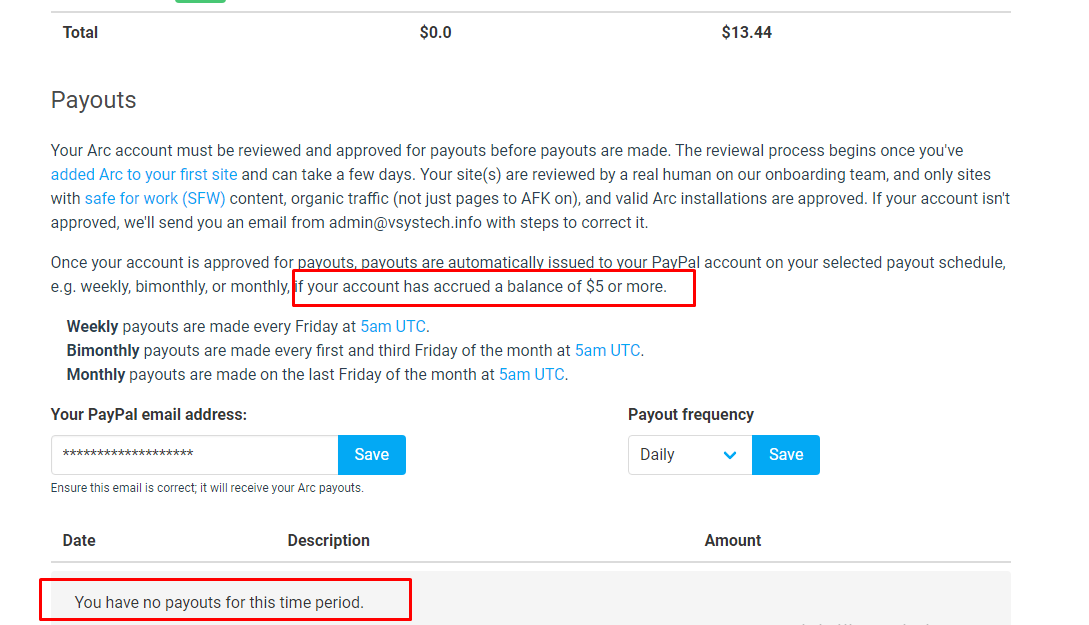Save the PayPal email address
The height and width of the screenshot is (625, 1089).
371,455
